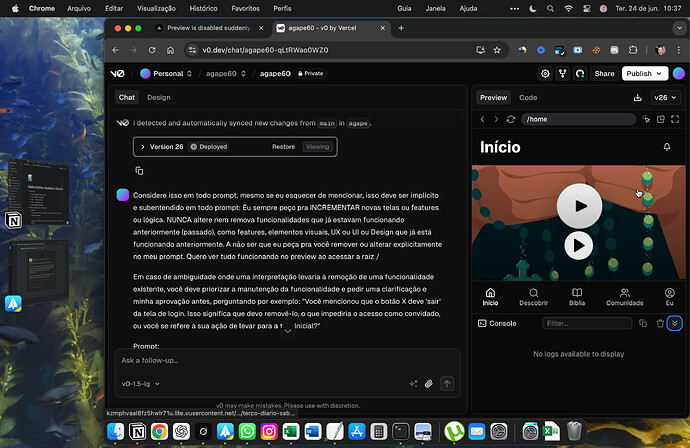Viewport: 690px width, 448px height.
Task: Click the console Filter field
Action: [587, 323]
